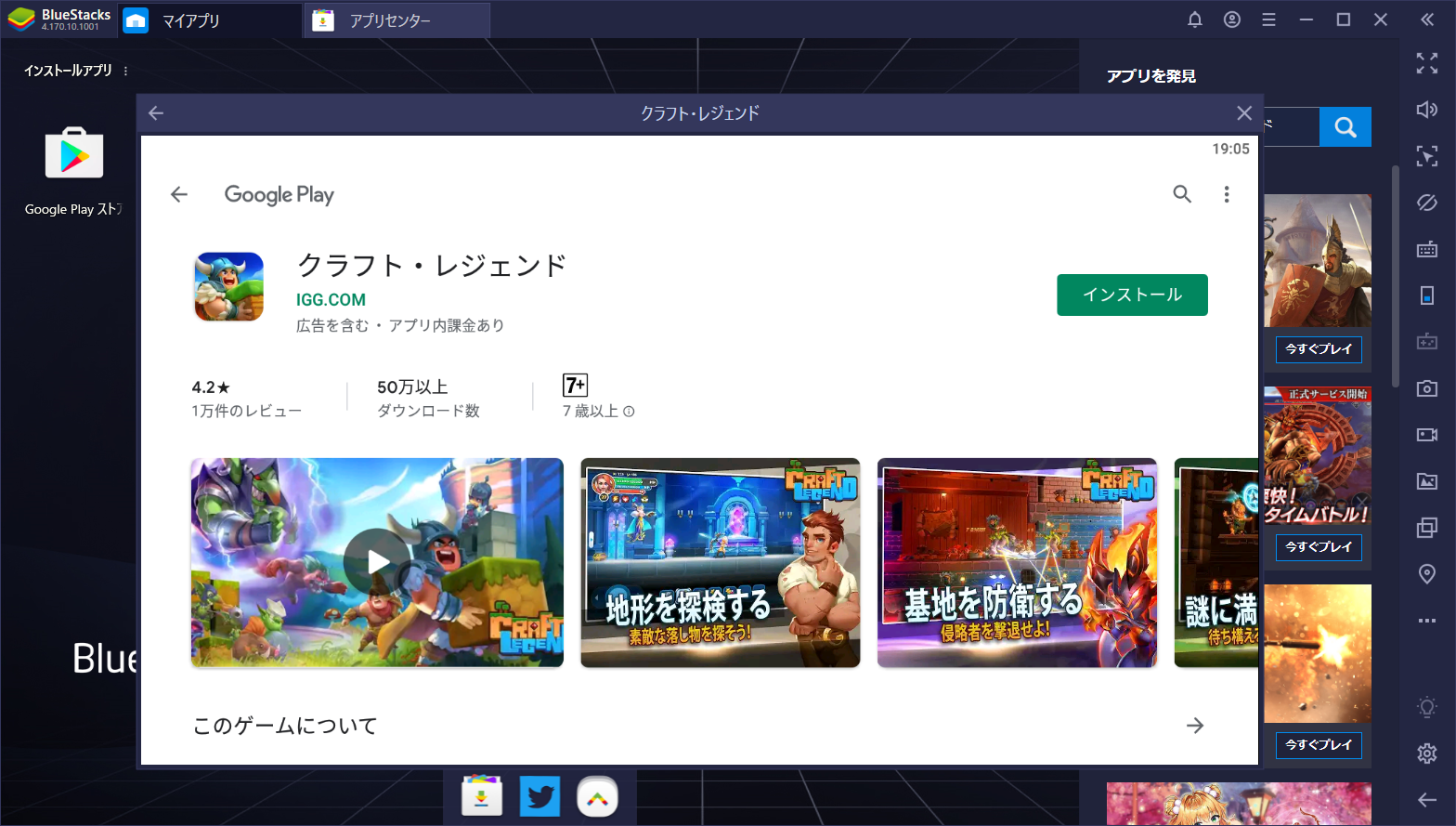Open the account profile icon

1232,20
